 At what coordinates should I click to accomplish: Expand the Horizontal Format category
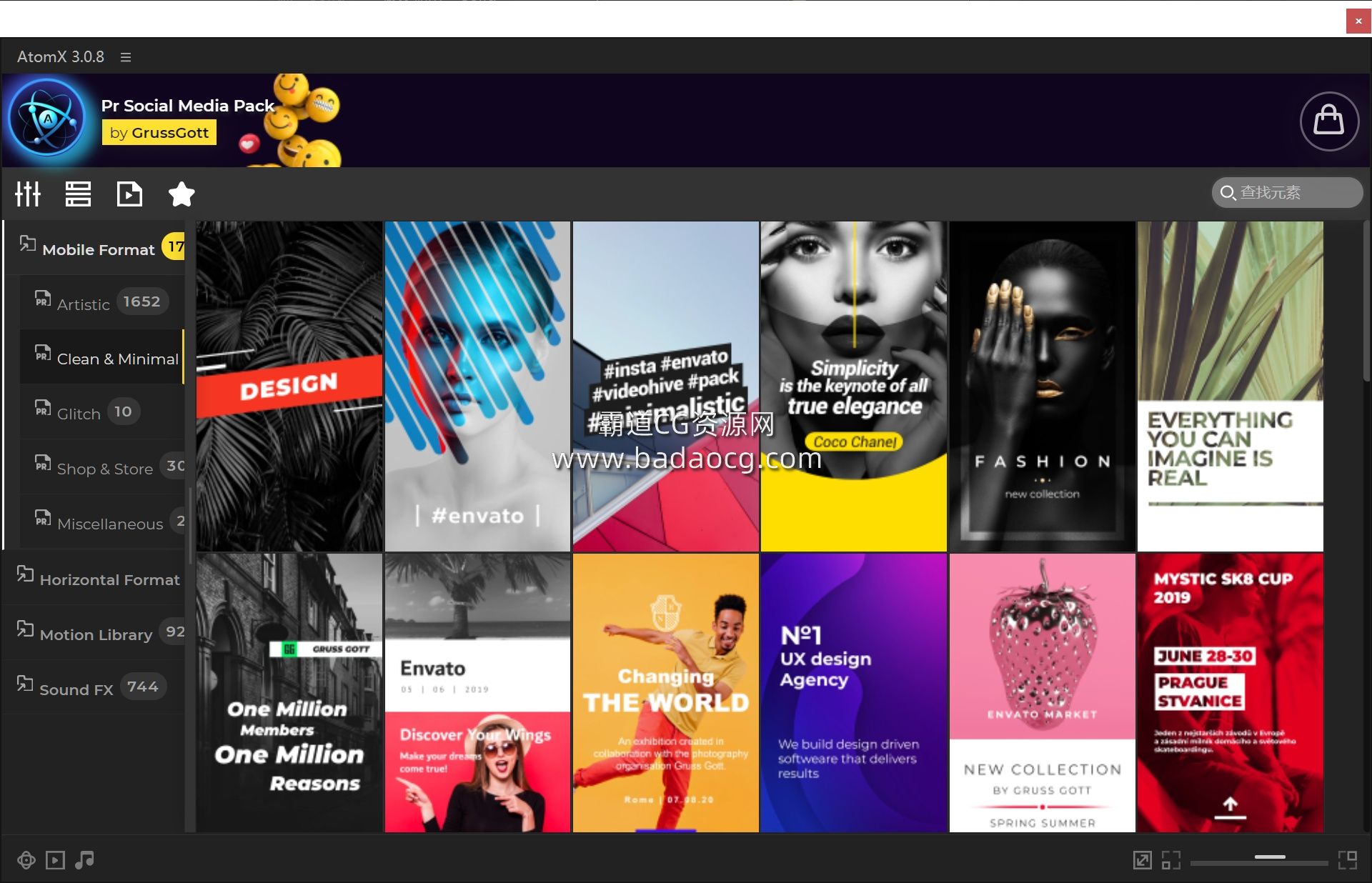tap(93, 578)
